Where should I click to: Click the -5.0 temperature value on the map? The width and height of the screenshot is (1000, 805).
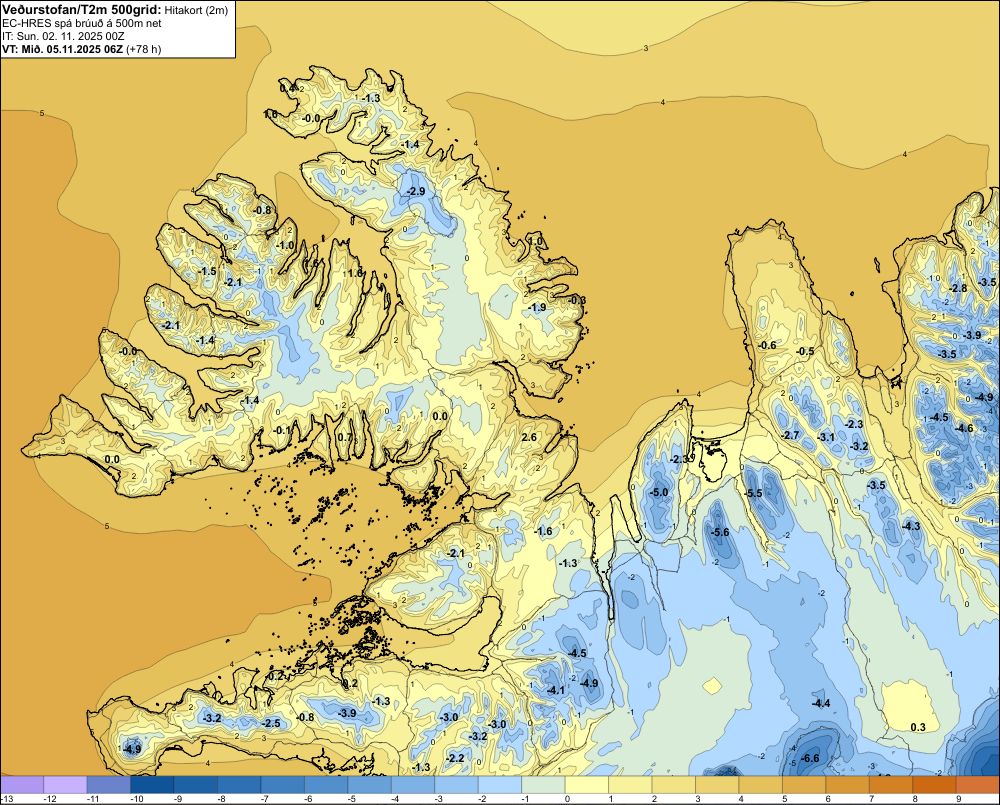[659, 492]
